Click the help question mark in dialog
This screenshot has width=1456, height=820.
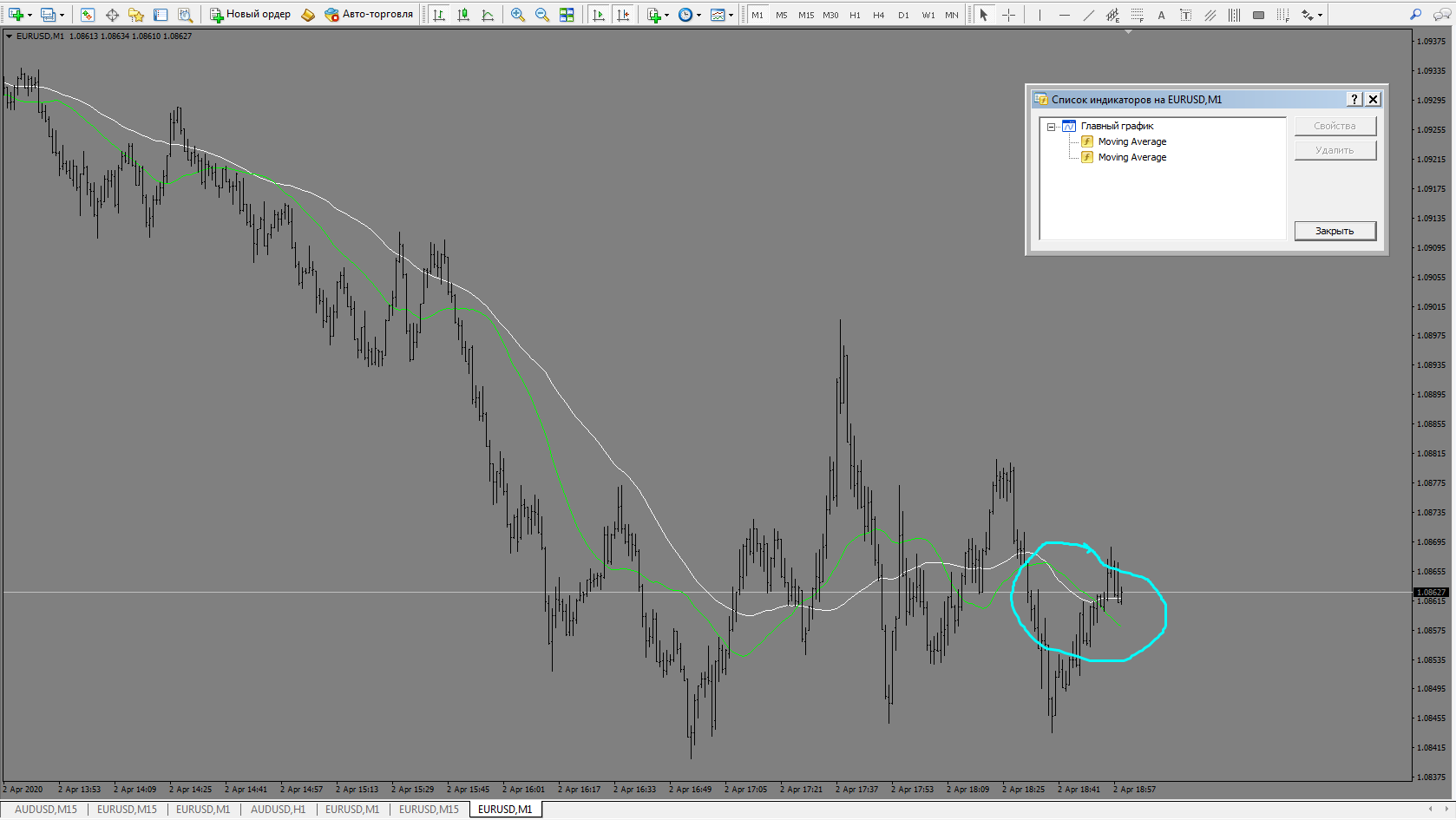coord(1354,100)
